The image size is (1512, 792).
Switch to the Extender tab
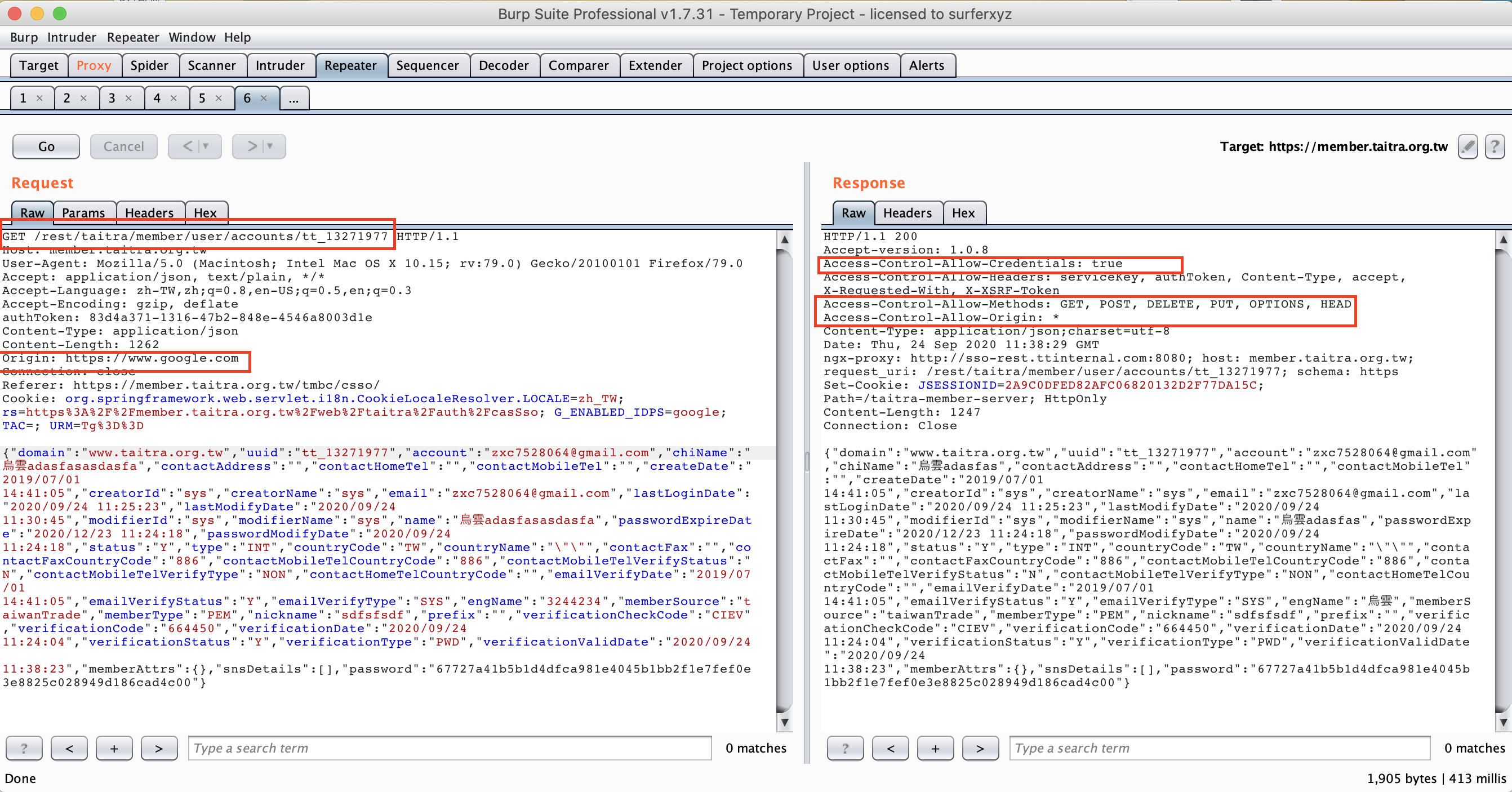655,65
